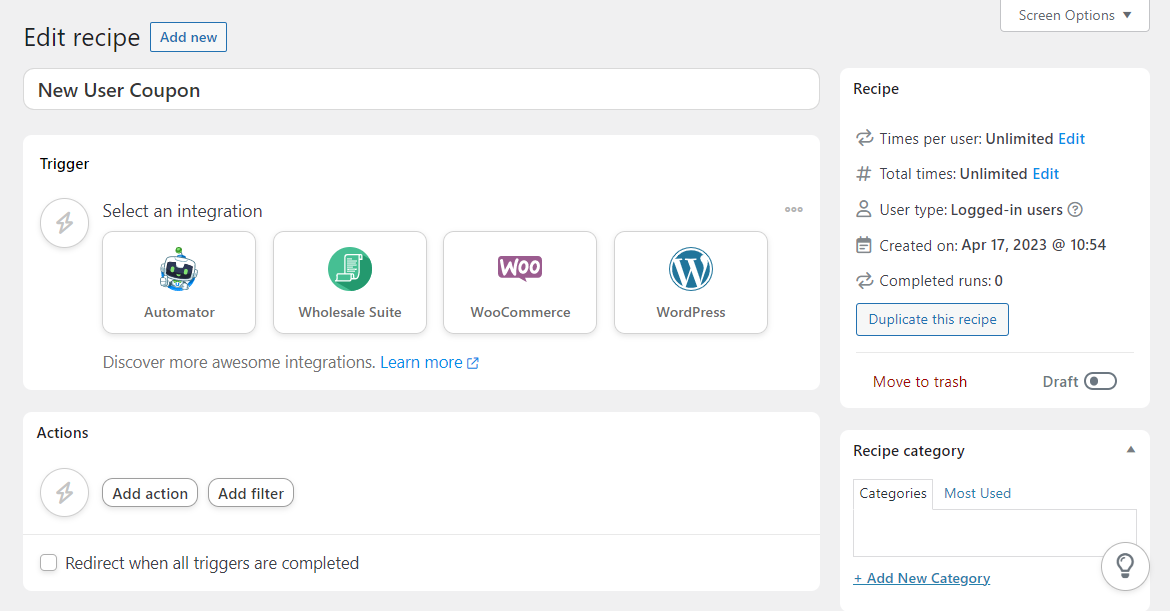Image resolution: width=1170 pixels, height=611 pixels.
Task: Click the Add action button
Action: click(150, 493)
